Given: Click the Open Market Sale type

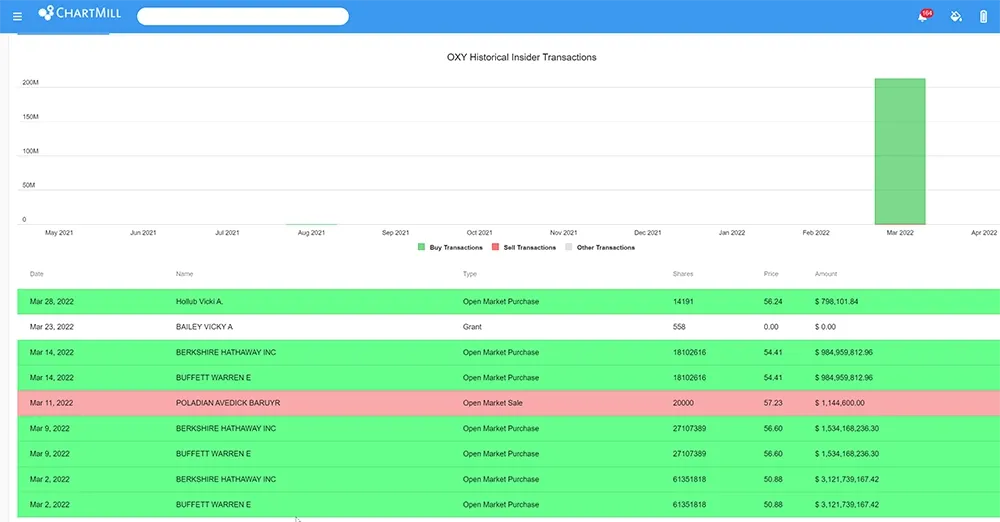Looking at the screenshot, I should pos(492,403).
